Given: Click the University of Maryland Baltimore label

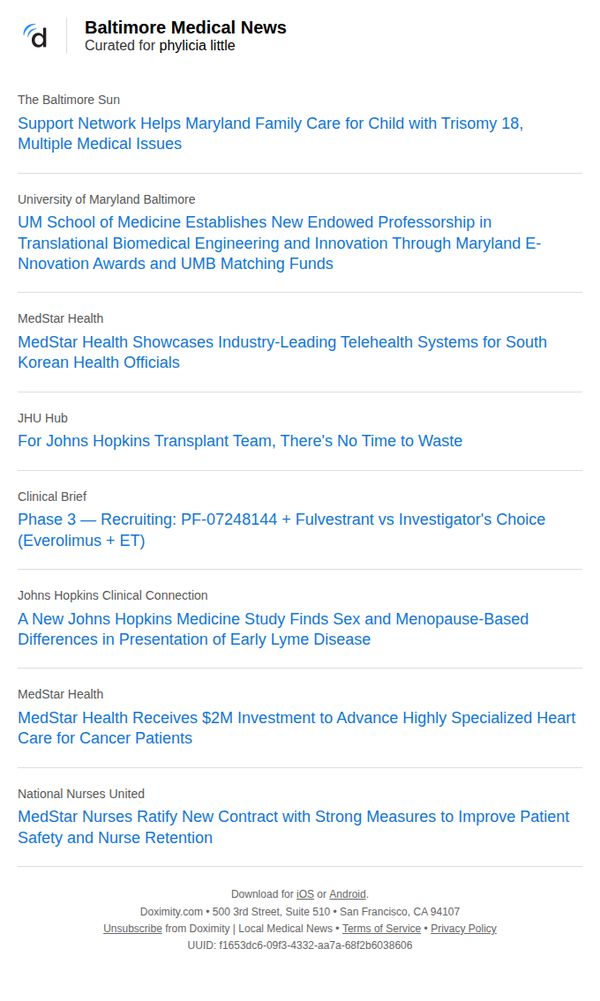Looking at the screenshot, I should click(107, 199).
